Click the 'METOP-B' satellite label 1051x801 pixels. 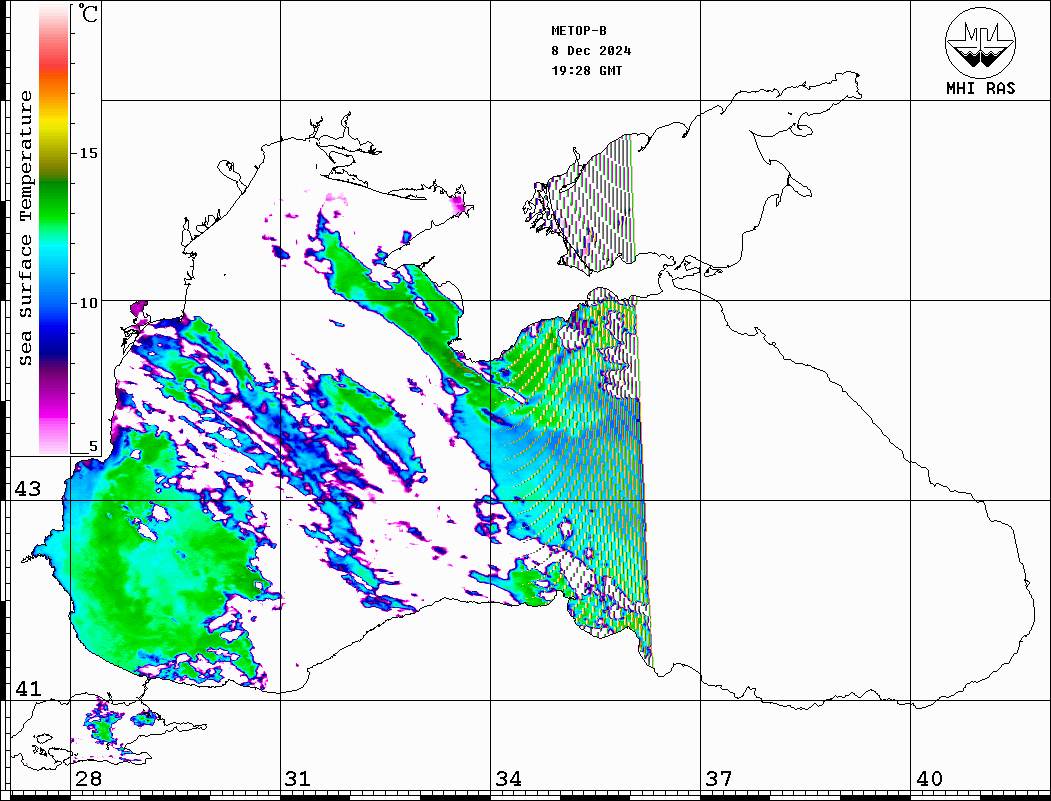tap(578, 31)
